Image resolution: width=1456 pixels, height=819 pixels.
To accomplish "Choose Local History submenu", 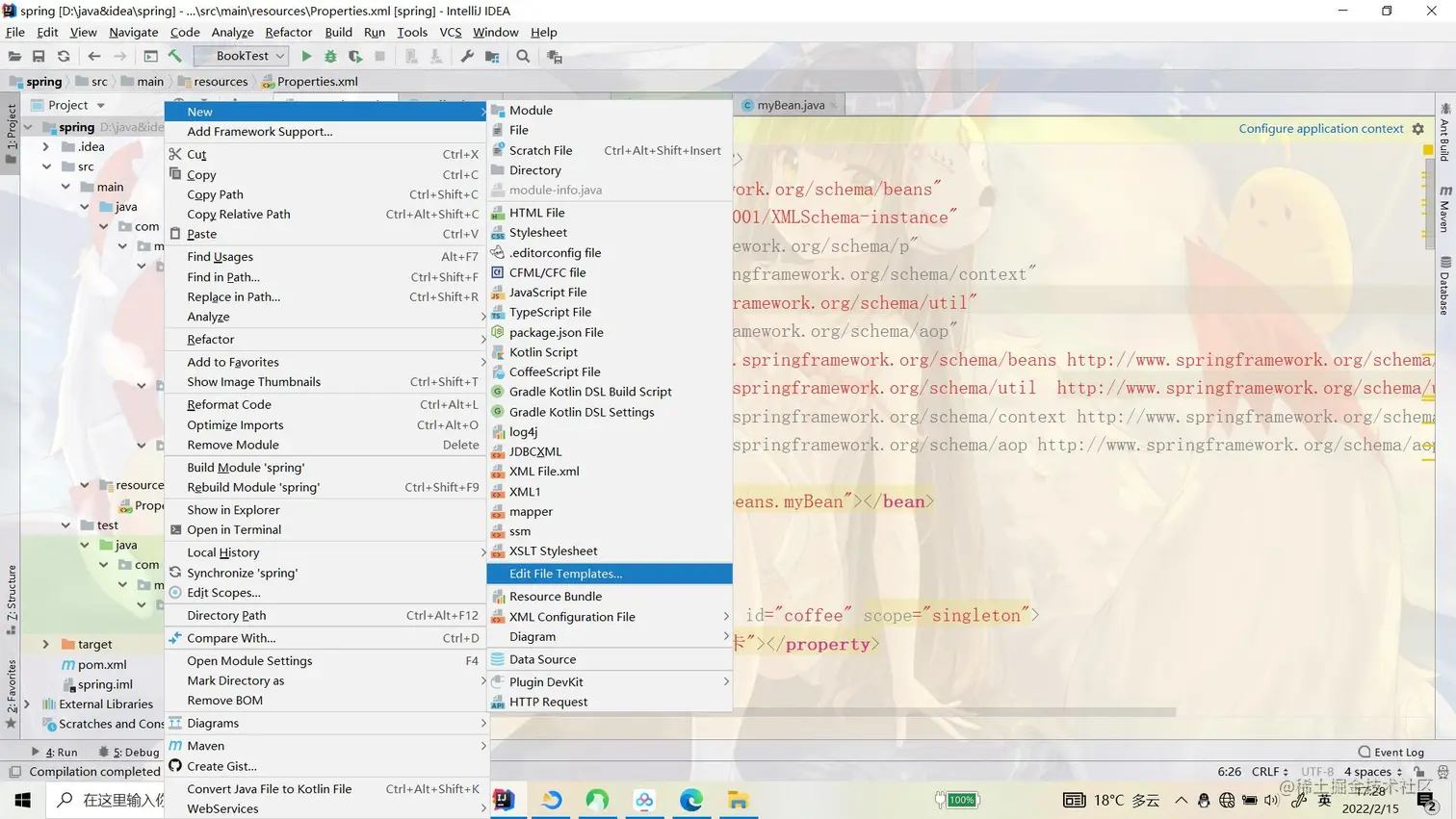I will pyautogui.click(x=326, y=552).
